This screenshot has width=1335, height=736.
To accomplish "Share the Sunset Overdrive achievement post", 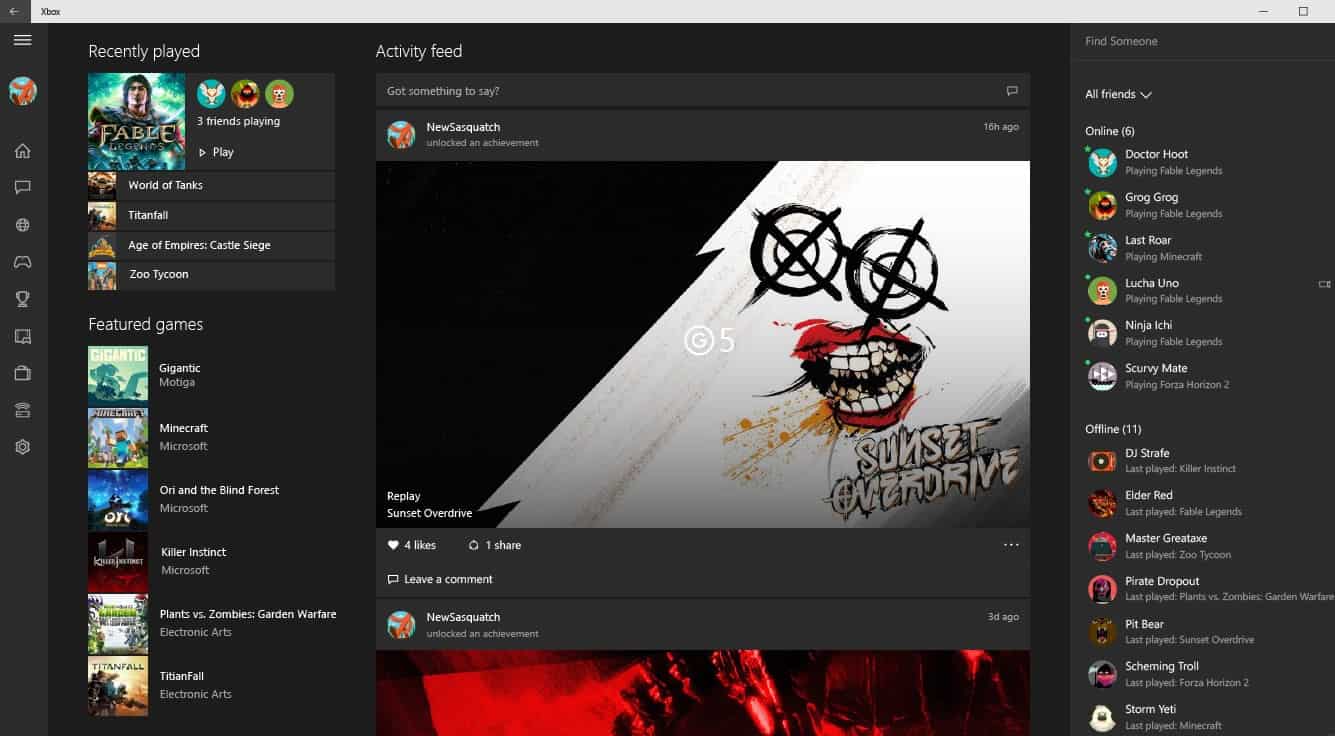I will (x=493, y=545).
